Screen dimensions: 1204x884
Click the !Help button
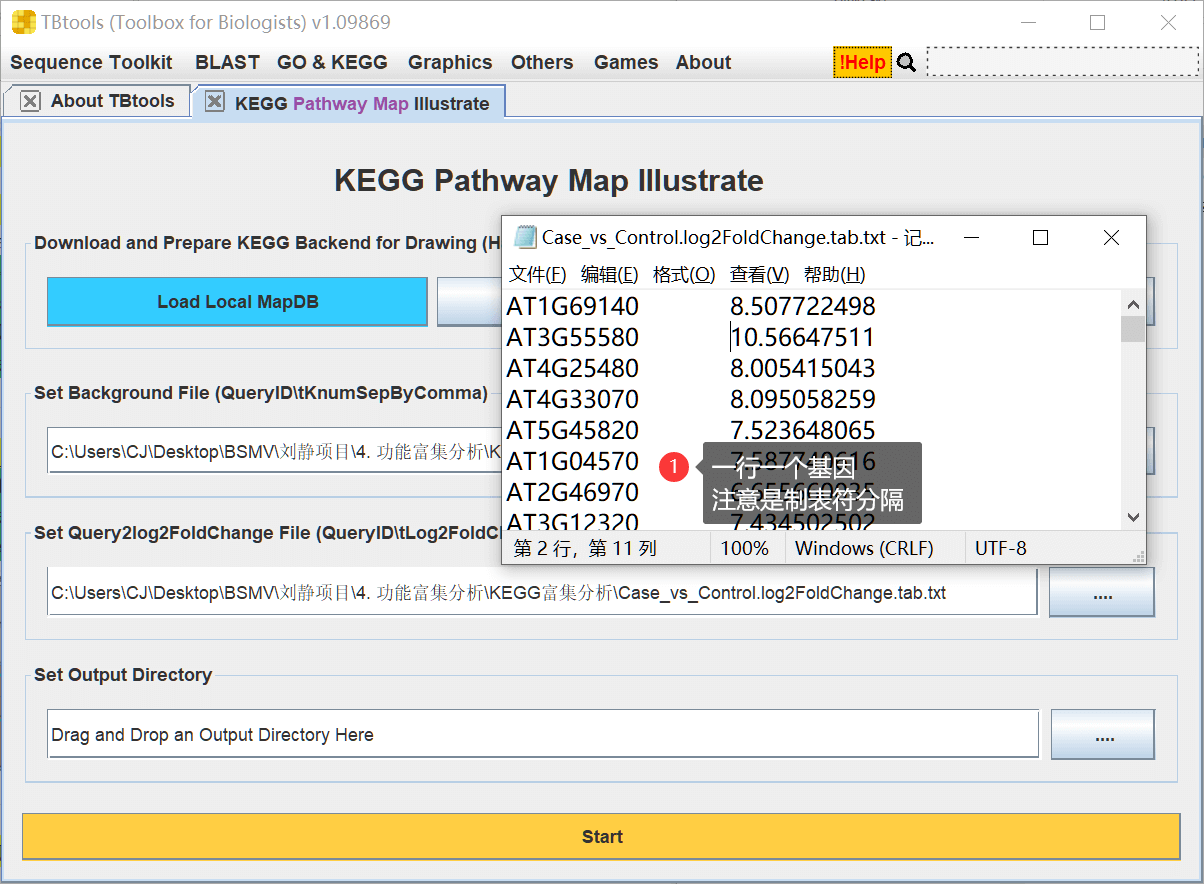coord(862,62)
